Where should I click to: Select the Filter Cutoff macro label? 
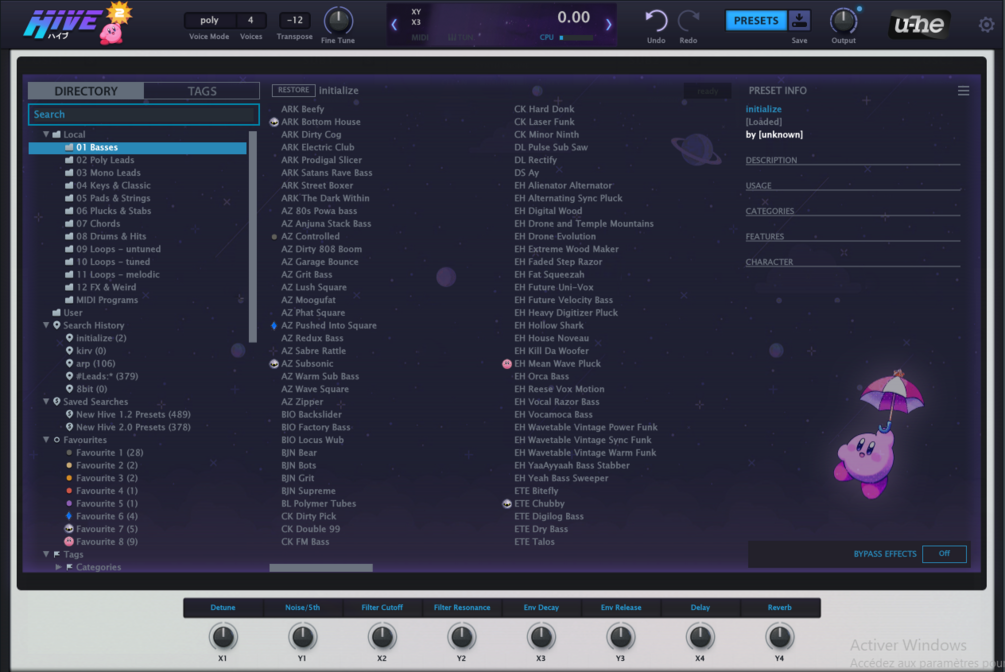click(x=382, y=608)
